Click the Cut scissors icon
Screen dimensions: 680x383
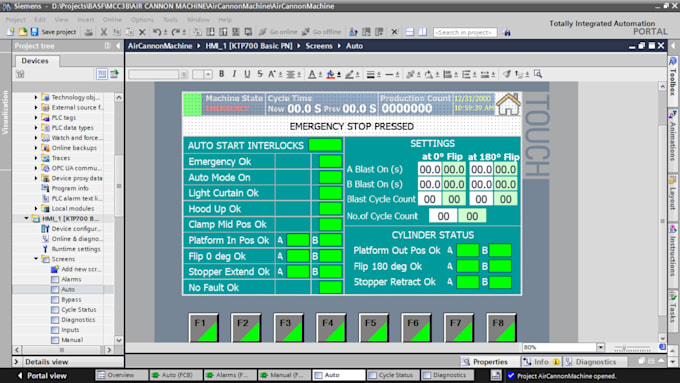[x=104, y=32]
